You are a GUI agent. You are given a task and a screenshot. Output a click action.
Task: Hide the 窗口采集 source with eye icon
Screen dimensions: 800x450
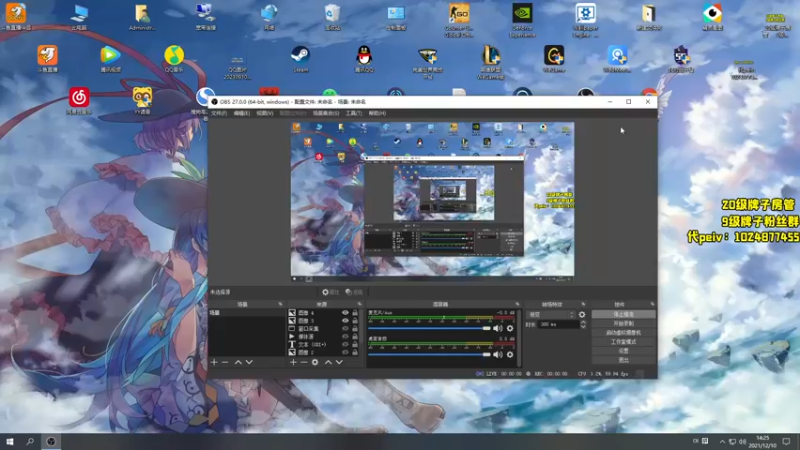coord(346,328)
